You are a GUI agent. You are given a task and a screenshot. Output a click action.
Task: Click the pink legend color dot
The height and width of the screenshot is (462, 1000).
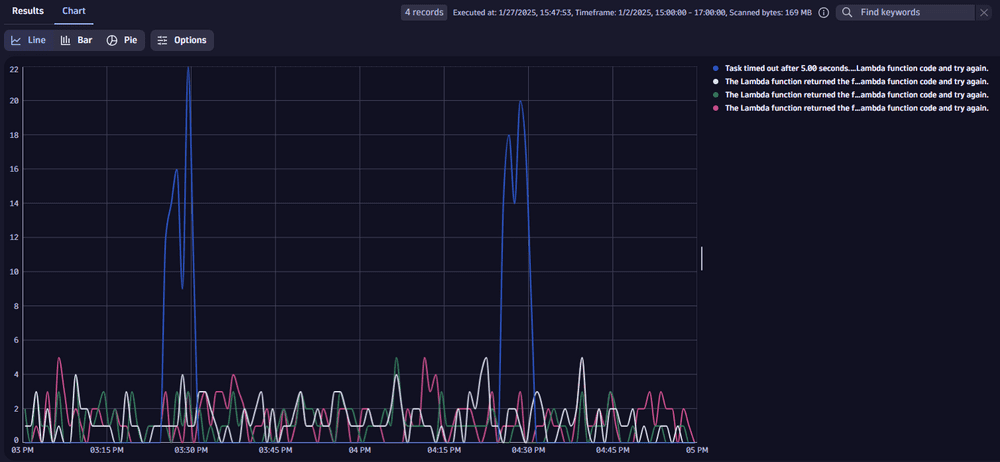pos(716,108)
